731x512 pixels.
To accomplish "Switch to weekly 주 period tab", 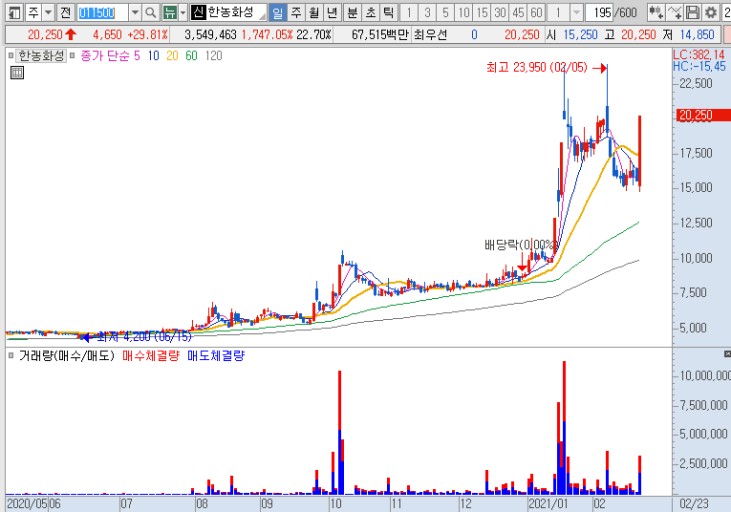I will (296, 12).
